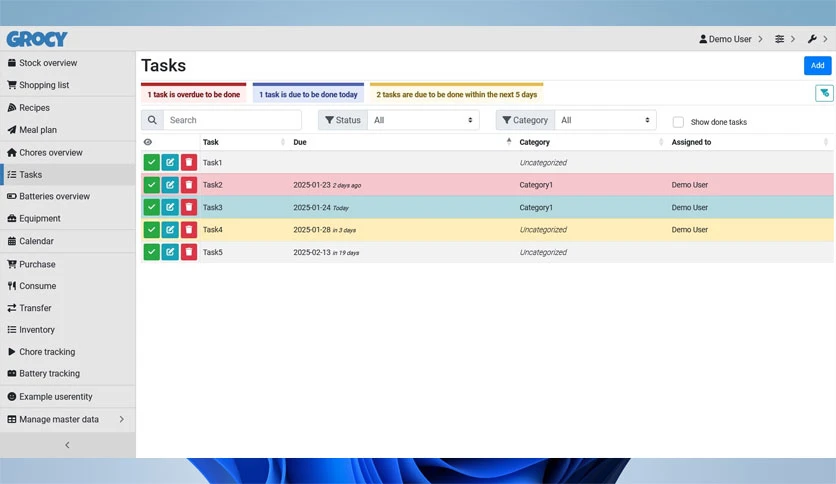Open the Category filter dropdown

pyautogui.click(x=606, y=120)
